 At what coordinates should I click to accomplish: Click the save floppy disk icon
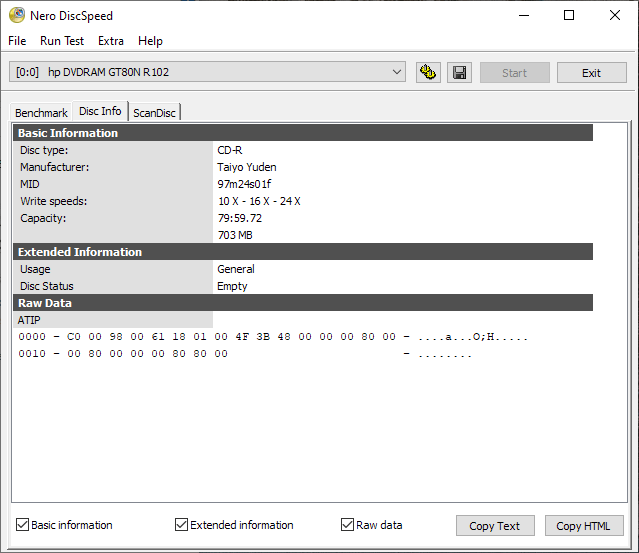coord(459,73)
